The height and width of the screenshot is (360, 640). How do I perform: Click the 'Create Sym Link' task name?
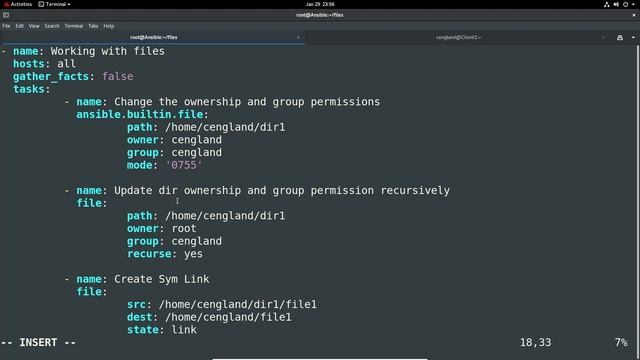pos(162,279)
